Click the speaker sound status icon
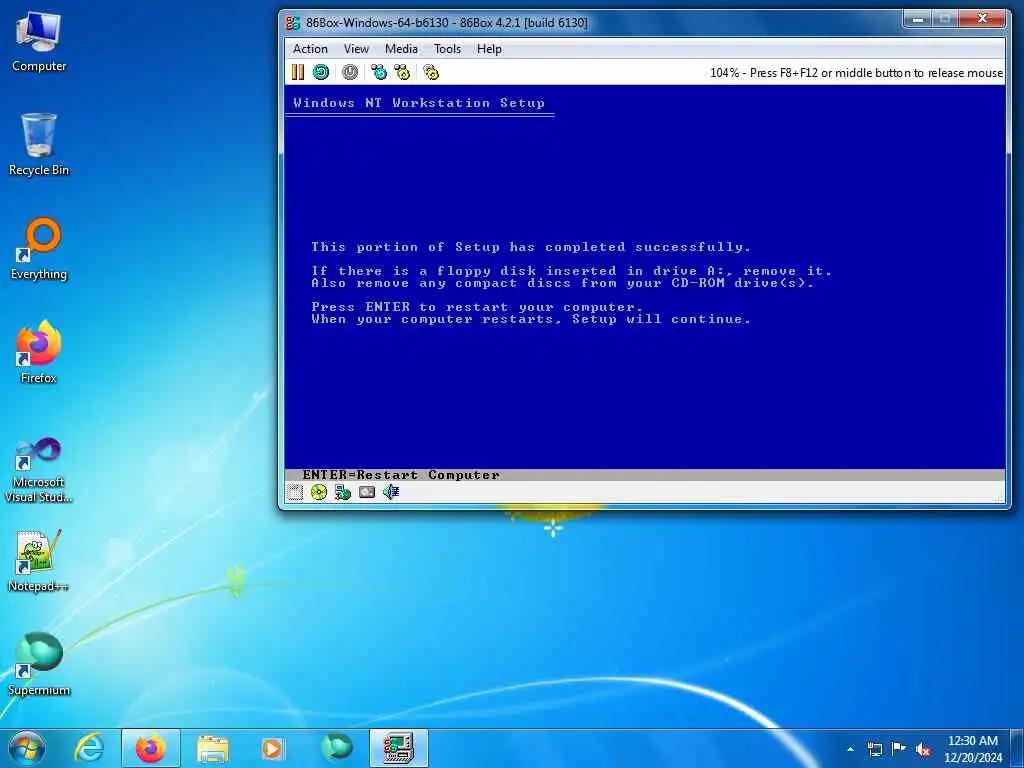 tap(391, 492)
